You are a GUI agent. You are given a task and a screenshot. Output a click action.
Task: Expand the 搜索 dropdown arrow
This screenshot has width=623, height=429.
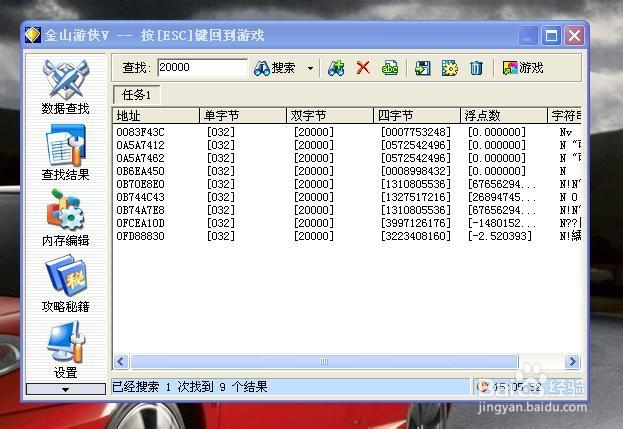click(x=310, y=68)
